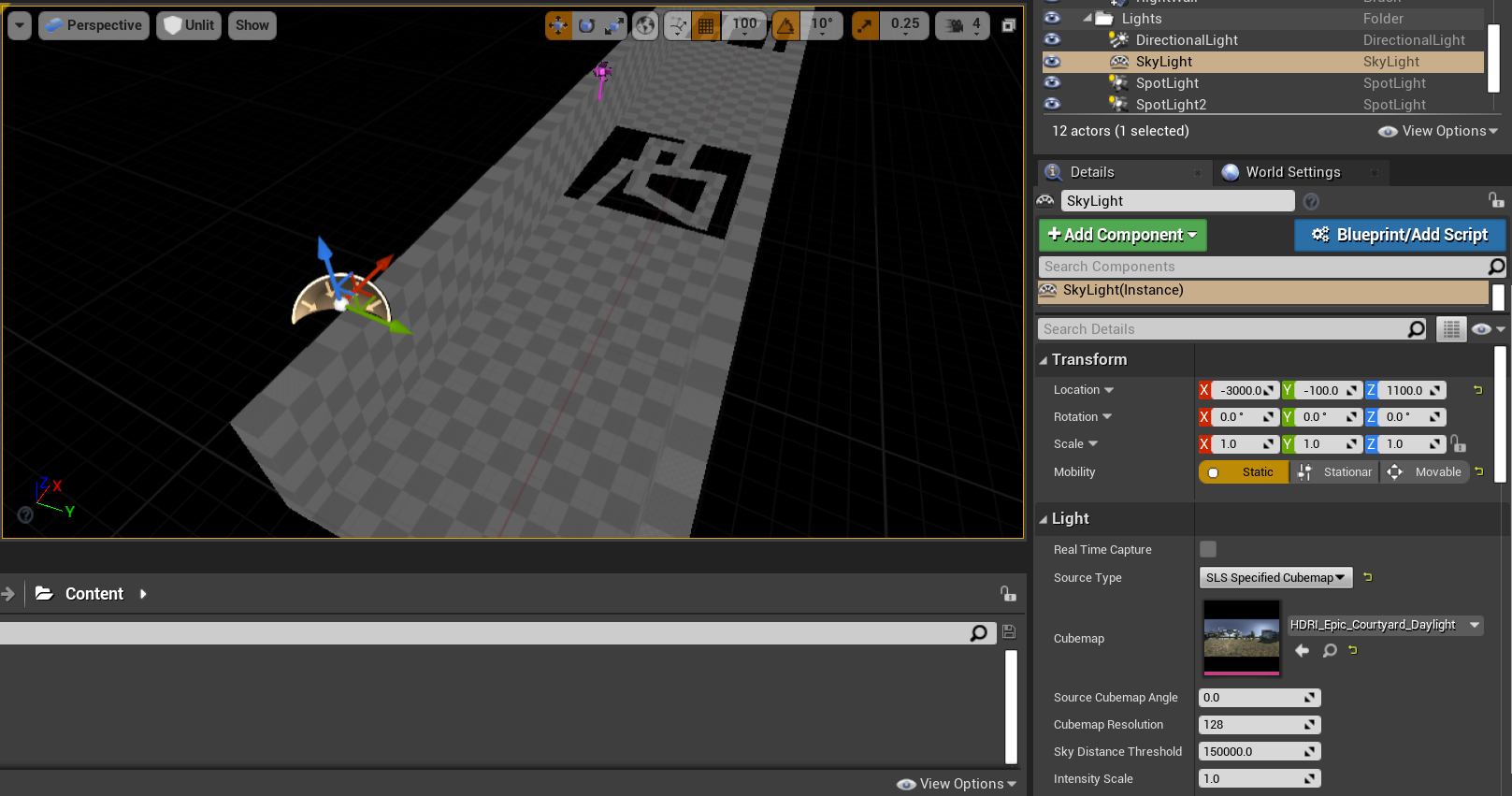Open the Show flags menu

tap(252, 25)
